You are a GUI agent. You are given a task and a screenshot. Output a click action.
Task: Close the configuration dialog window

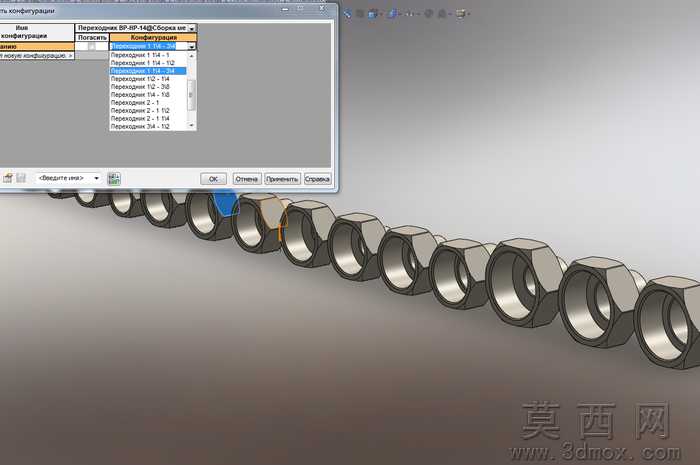[322, 8]
